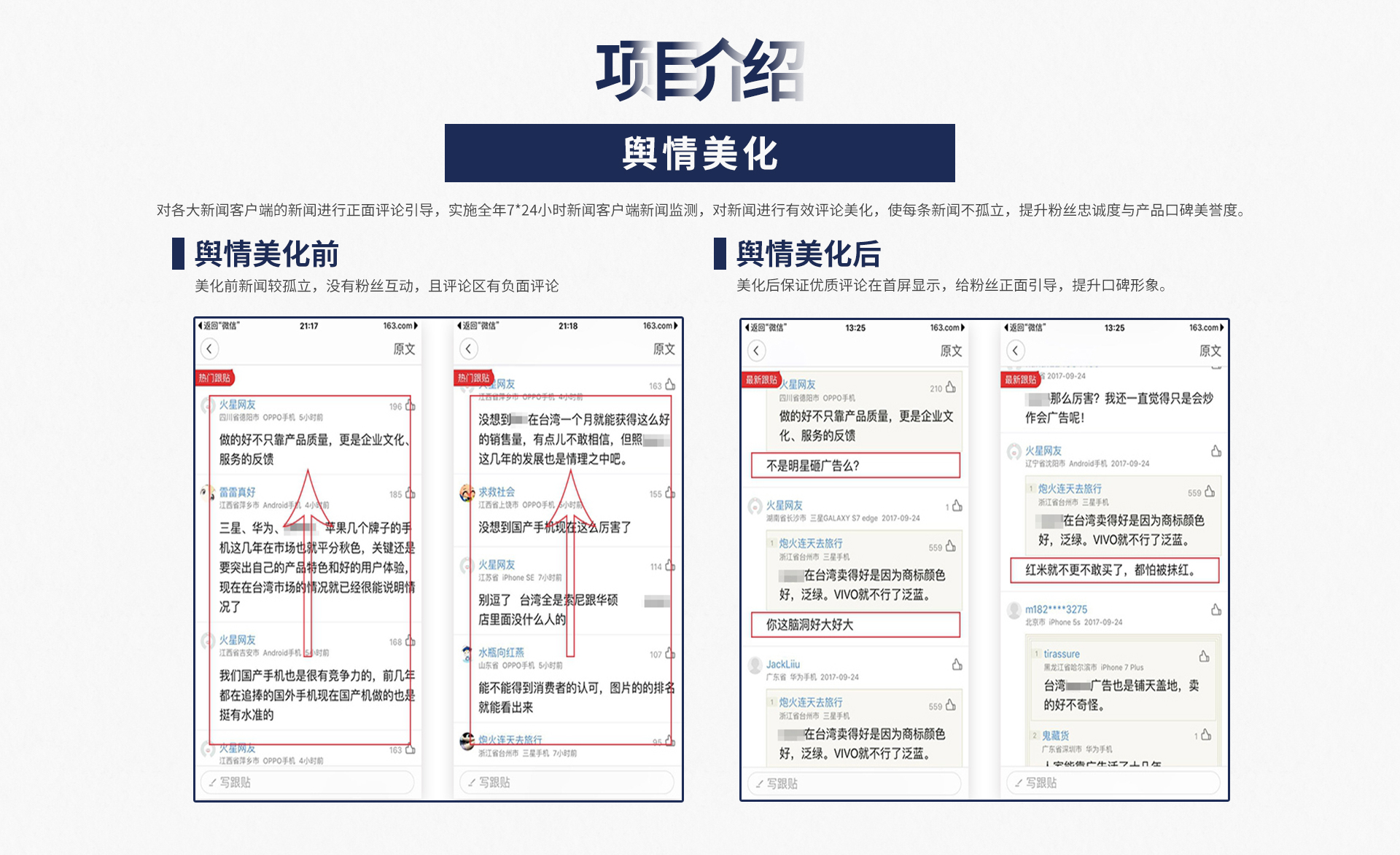Open 求救社会 user profile name

pyautogui.click(x=497, y=492)
